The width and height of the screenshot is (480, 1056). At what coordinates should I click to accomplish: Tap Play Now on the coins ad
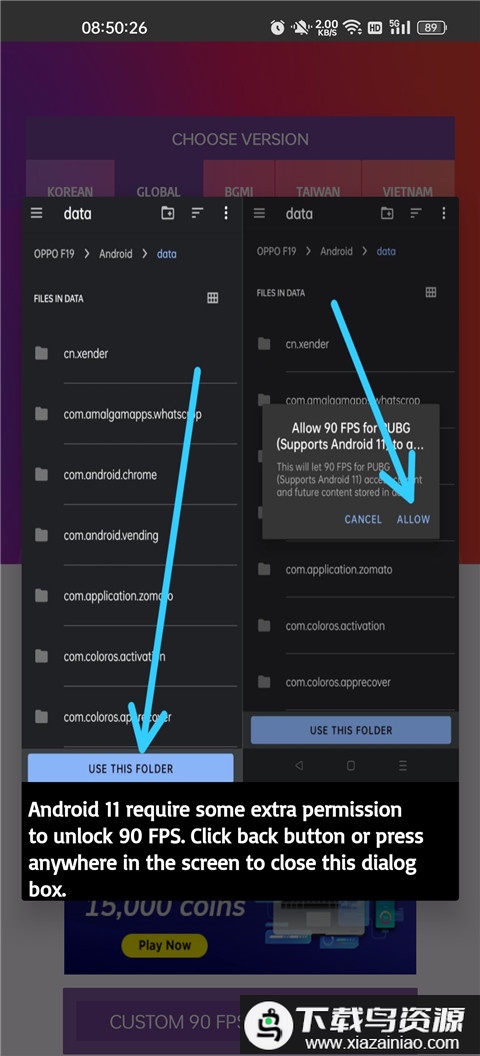click(164, 945)
